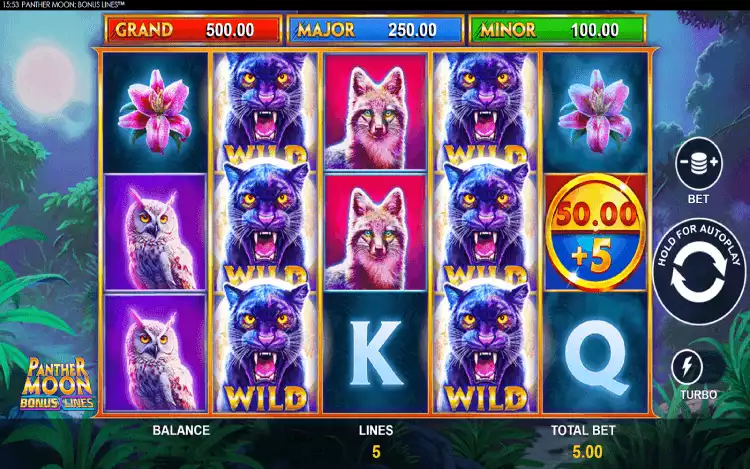The width and height of the screenshot is (750, 469).
Task: Click the 50.00 +5 gold coin symbol
Action: pos(596,232)
